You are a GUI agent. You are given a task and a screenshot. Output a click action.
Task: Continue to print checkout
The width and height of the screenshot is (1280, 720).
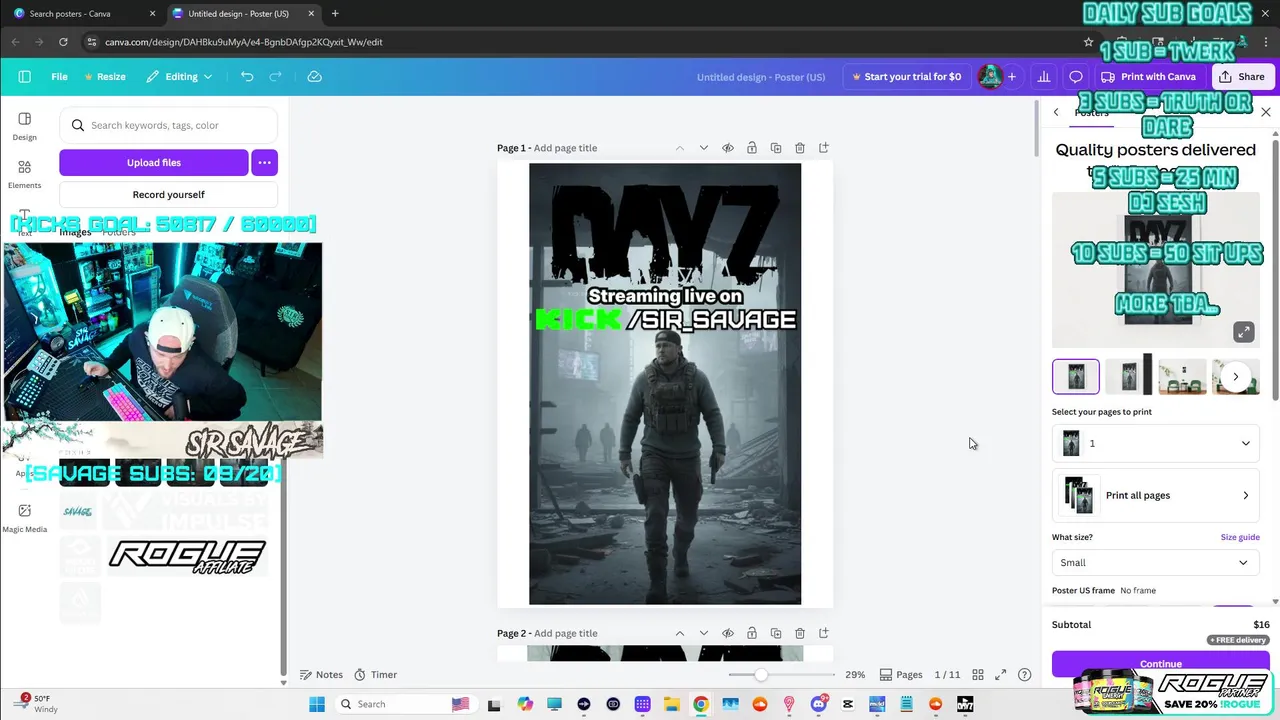tap(1161, 663)
